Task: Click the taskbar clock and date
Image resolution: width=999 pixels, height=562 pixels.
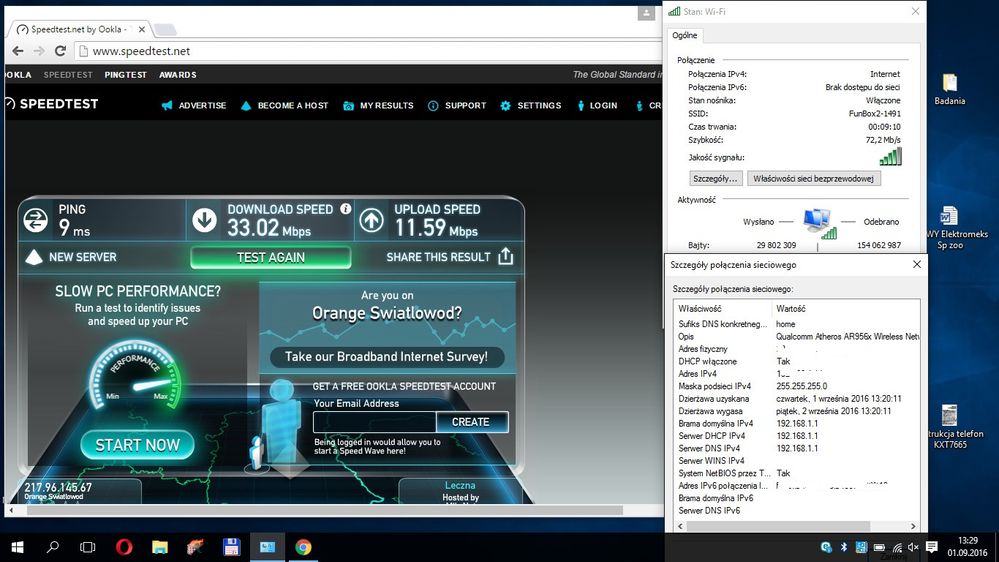Action: pos(967,546)
